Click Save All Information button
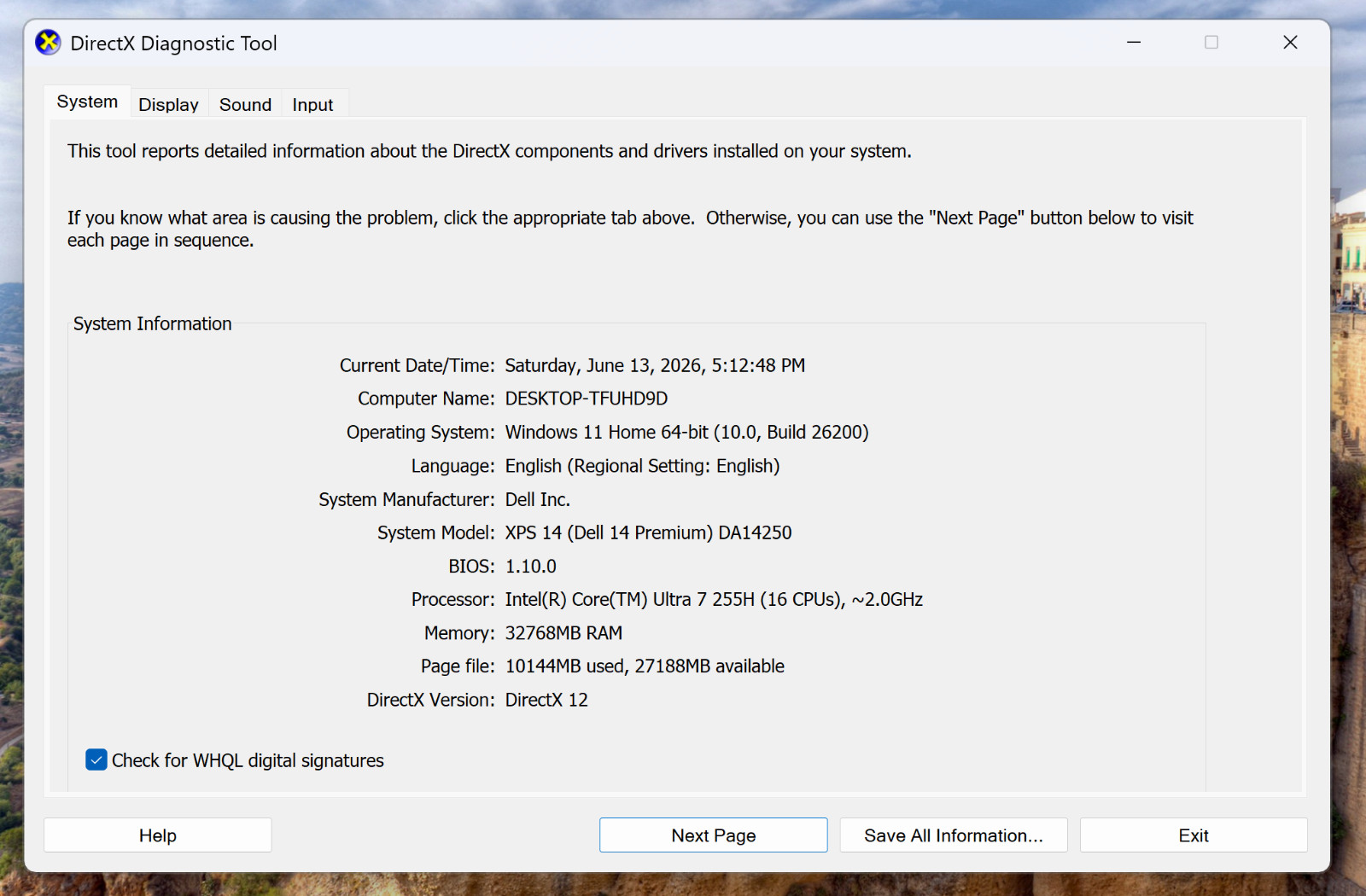This screenshot has width=1366, height=896. click(x=954, y=835)
